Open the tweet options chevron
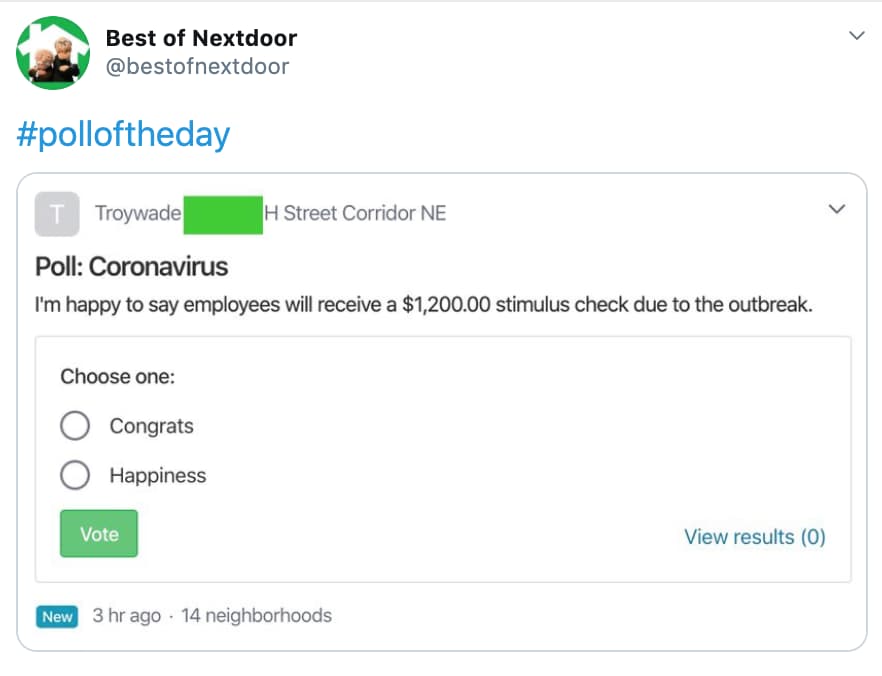This screenshot has height=676, width=882. pos(856,35)
